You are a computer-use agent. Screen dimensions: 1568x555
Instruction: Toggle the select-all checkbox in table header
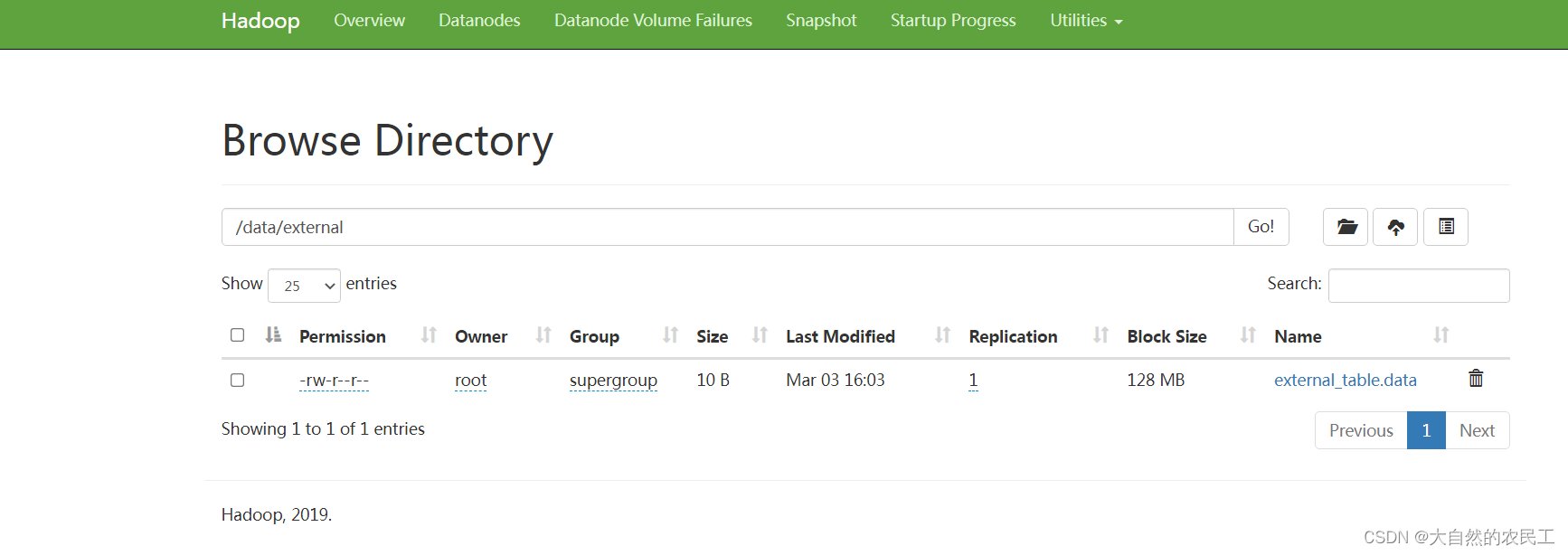(237, 335)
